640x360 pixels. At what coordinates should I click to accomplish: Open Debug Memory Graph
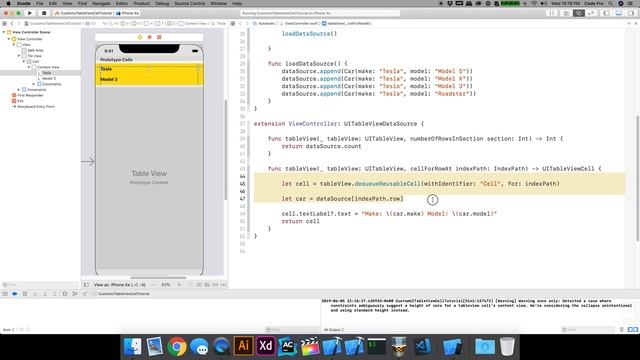(x=75, y=294)
